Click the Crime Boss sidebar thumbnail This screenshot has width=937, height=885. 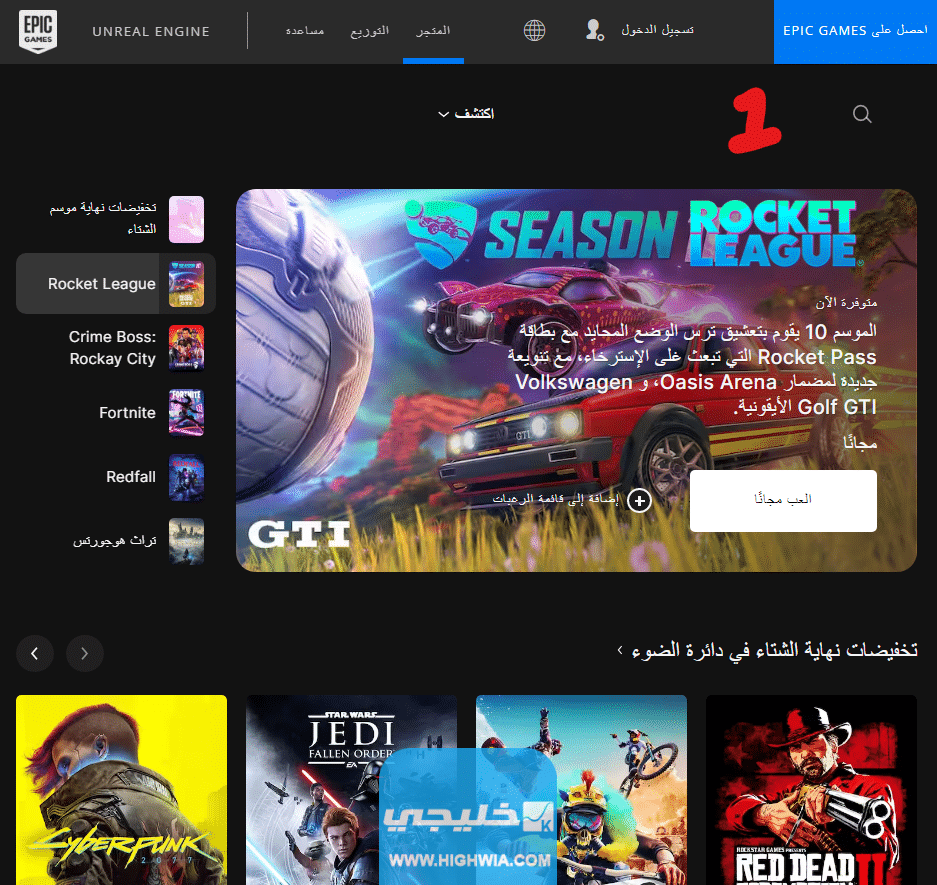(x=186, y=348)
